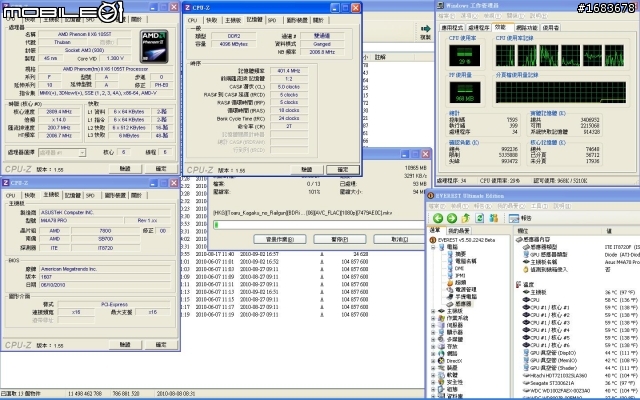Open EVEREST 報告 report toolbar button
Viewport: 640px width, 400px height.
520,218
